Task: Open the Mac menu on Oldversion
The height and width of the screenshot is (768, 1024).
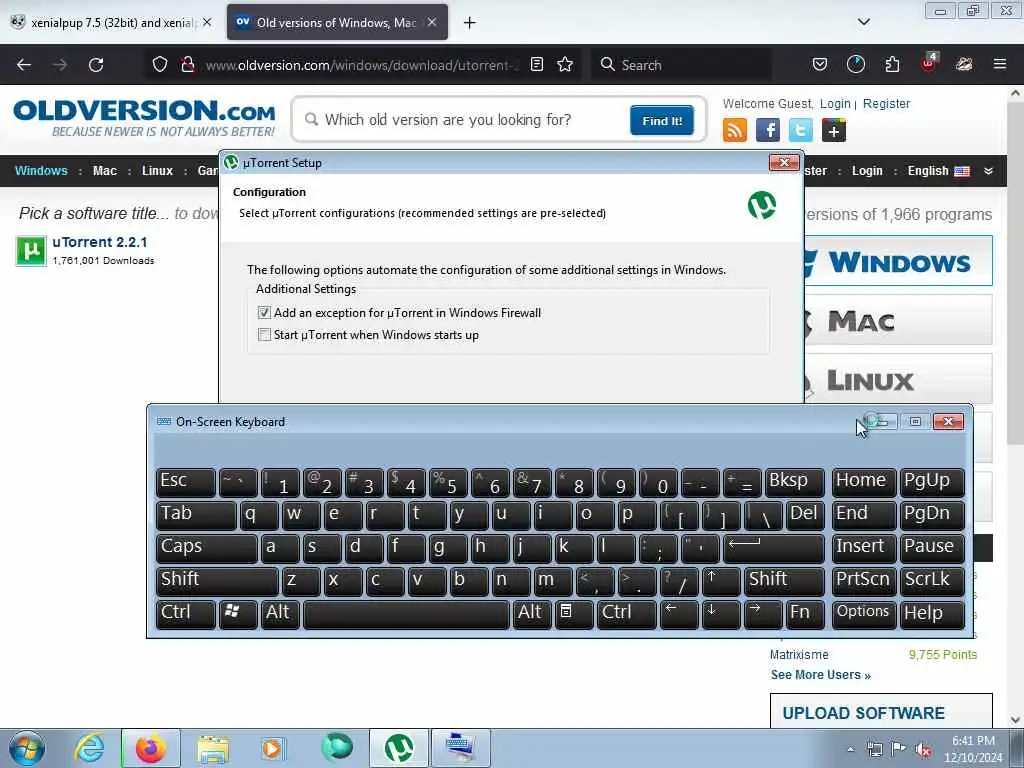Action: pyautogui.click(x=104, y=171)
